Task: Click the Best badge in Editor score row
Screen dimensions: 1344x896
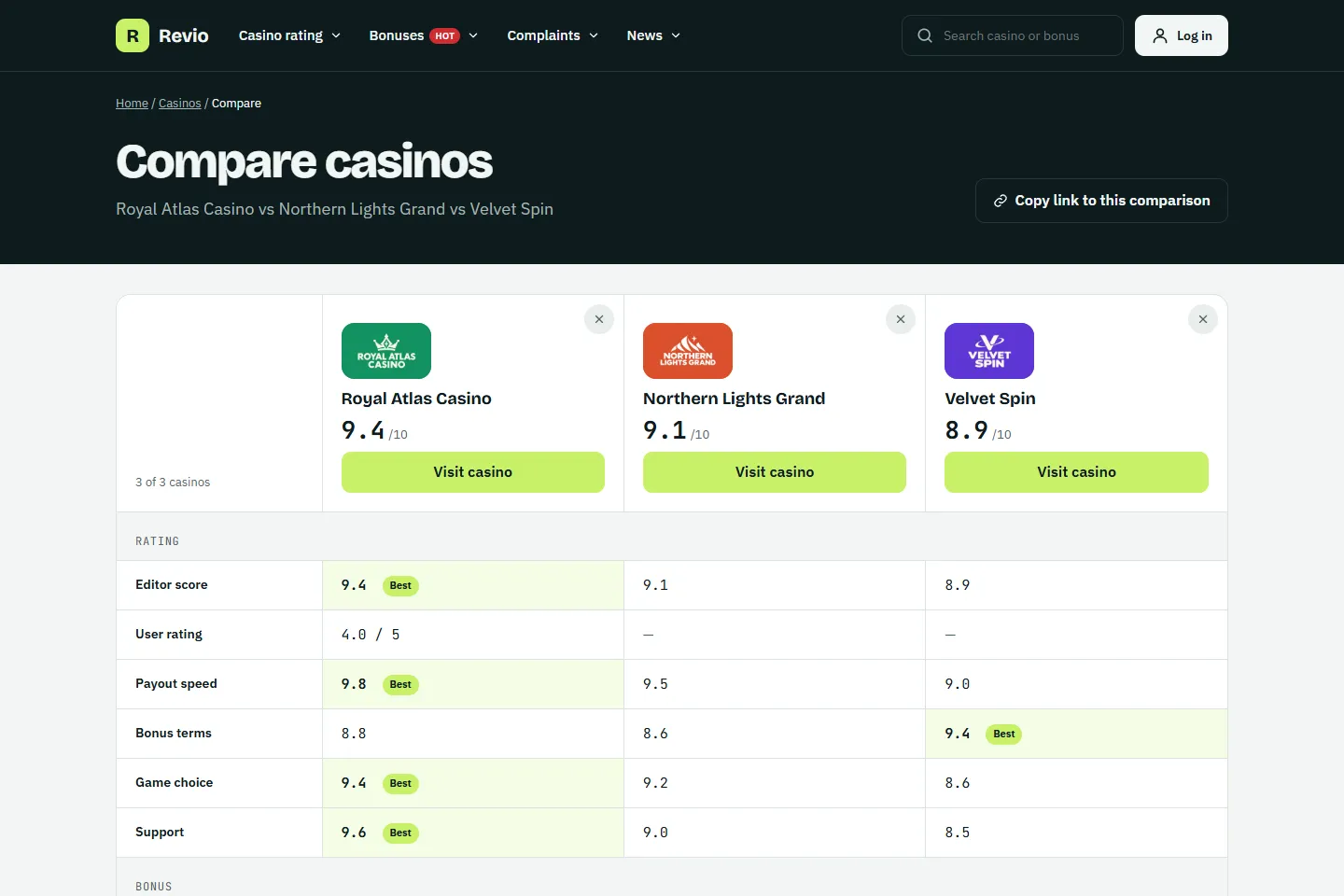Action: click(x=400, y=586)
